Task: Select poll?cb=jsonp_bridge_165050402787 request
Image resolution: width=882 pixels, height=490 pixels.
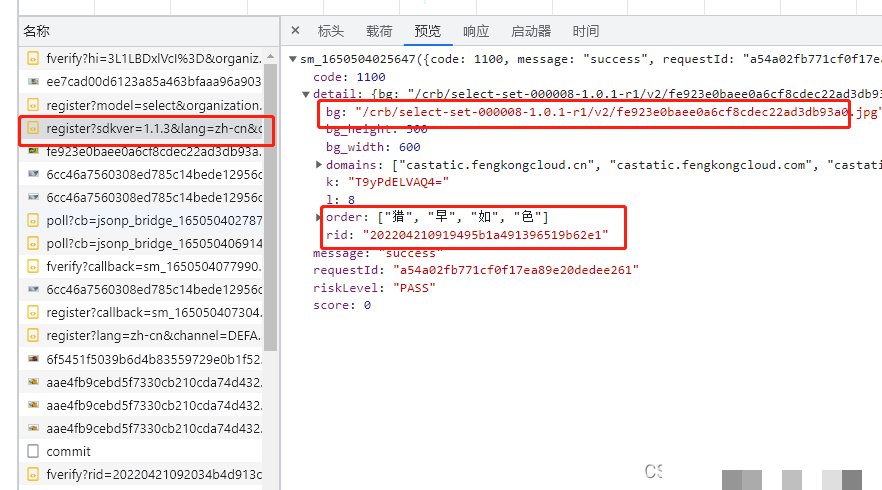Action: [141, 221]
